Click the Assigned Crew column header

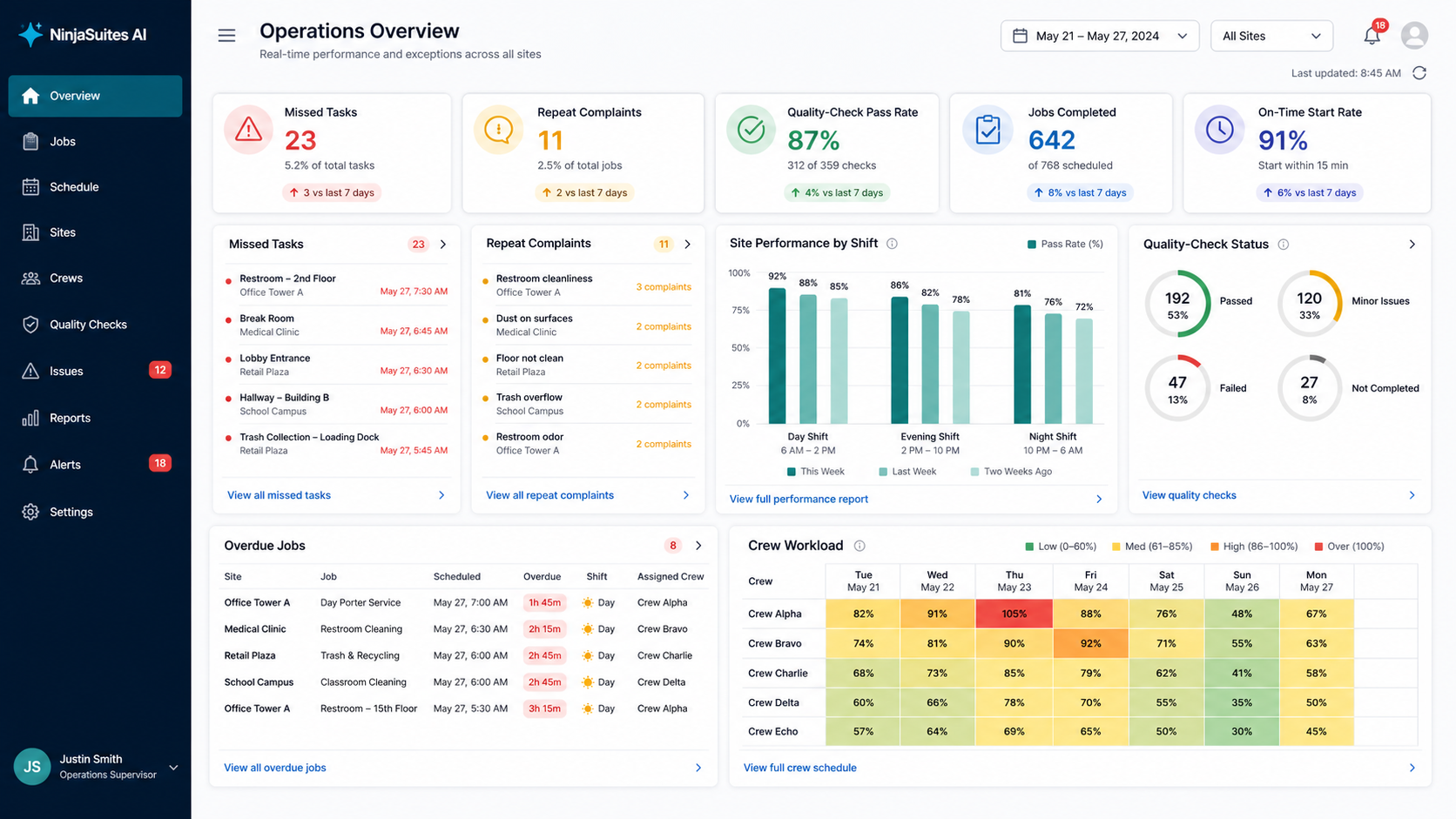pos(671,576)
